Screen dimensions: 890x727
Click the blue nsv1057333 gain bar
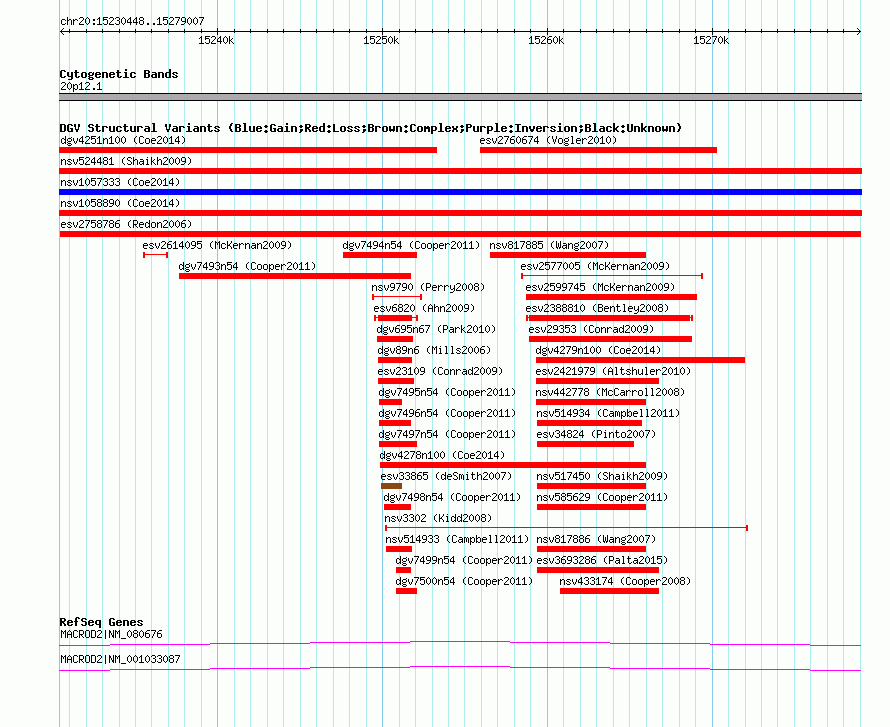click(x=460, y=192)
